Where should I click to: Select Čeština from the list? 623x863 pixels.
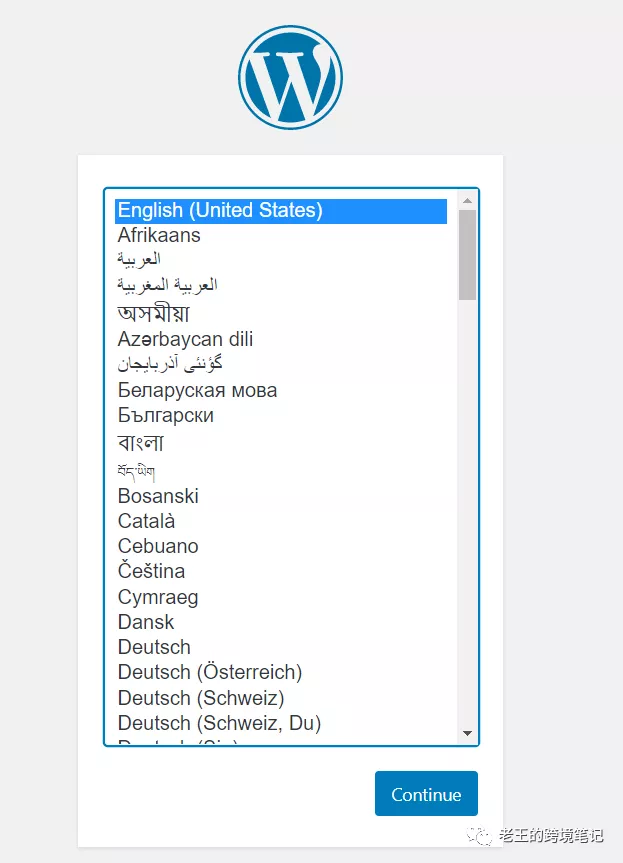pyautogui.click(x=151, y=571)
